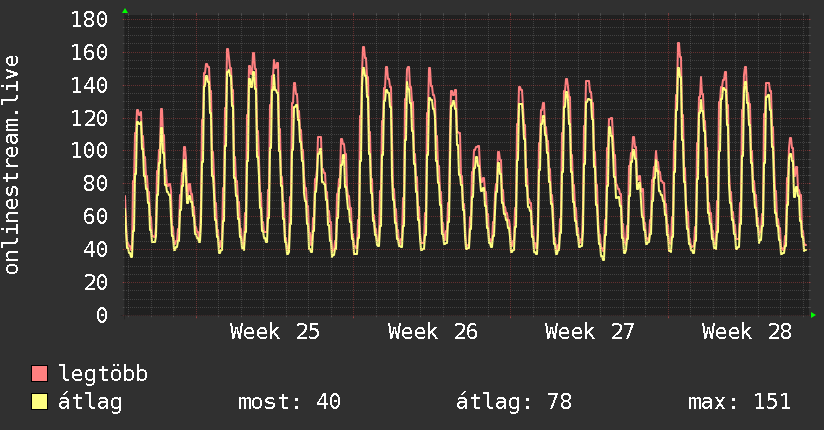Click the 140 y-axis tick label

click(x=89, y=85)
